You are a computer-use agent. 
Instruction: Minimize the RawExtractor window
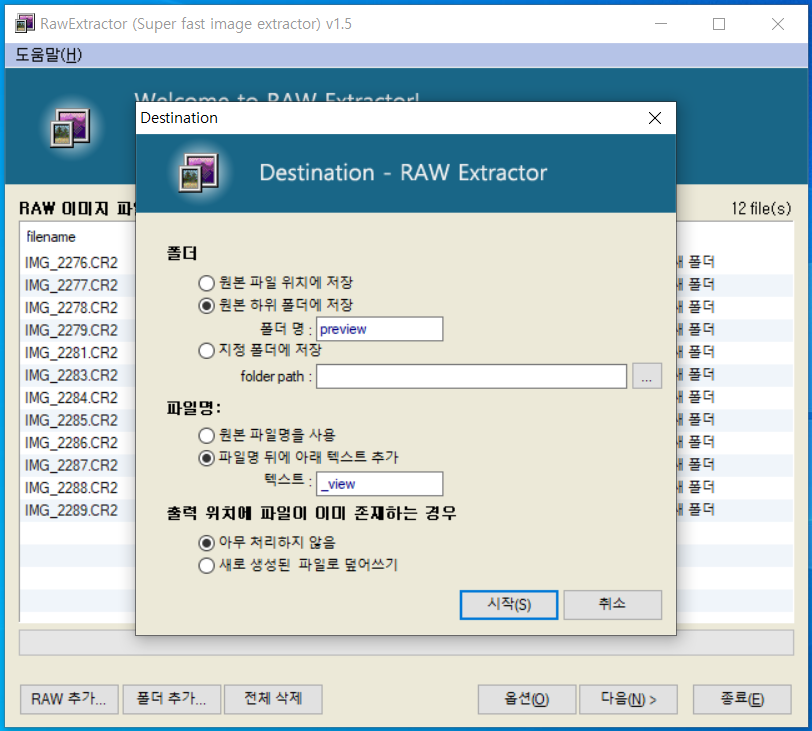pyautogui.click(x=661, y=24)
